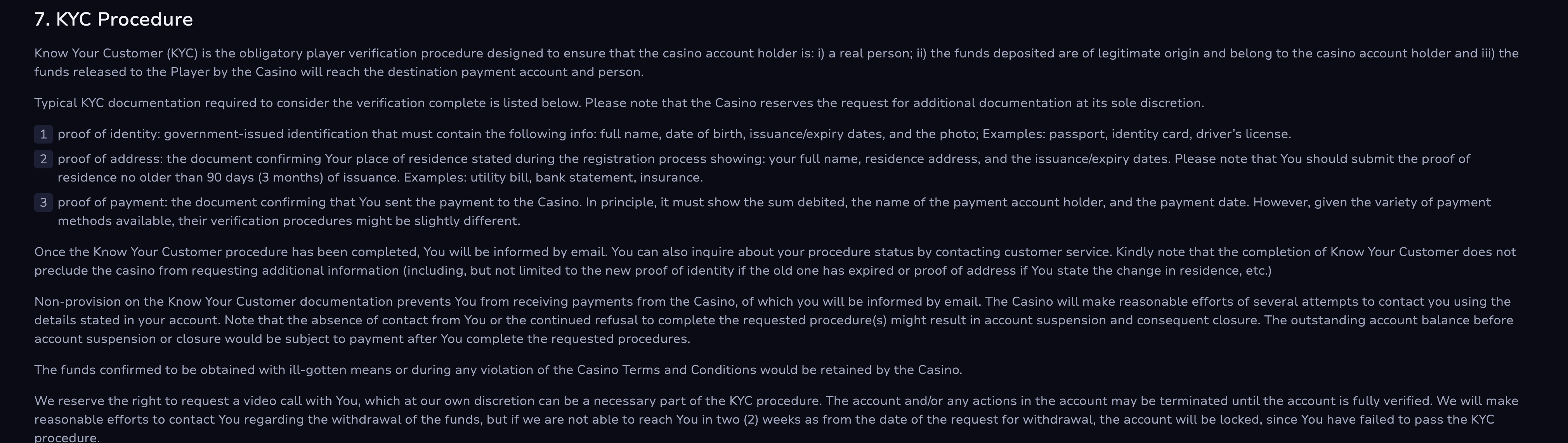The height and width of the screenshot is (443, 1568).
Task: Click the 'proof of identity' list item text
Action: click(x=674, y=134)
